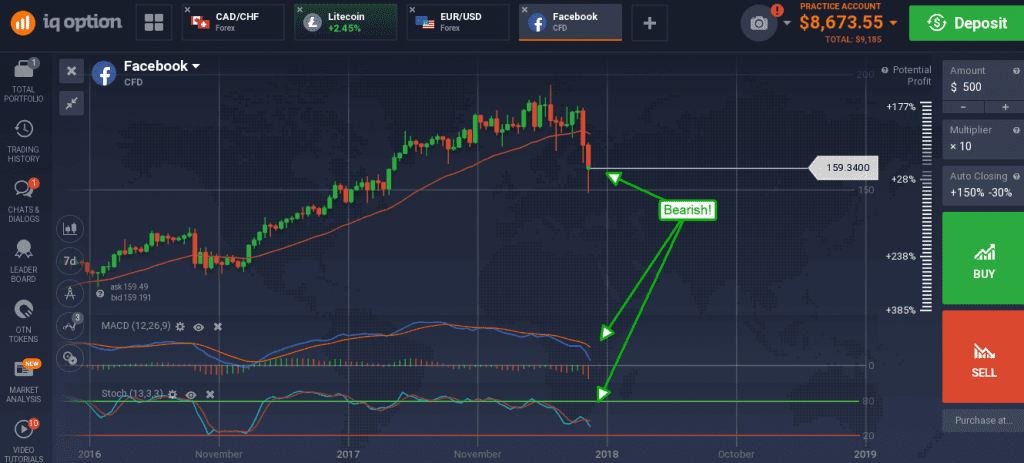Click the SELL button

(x=983, y=357)
